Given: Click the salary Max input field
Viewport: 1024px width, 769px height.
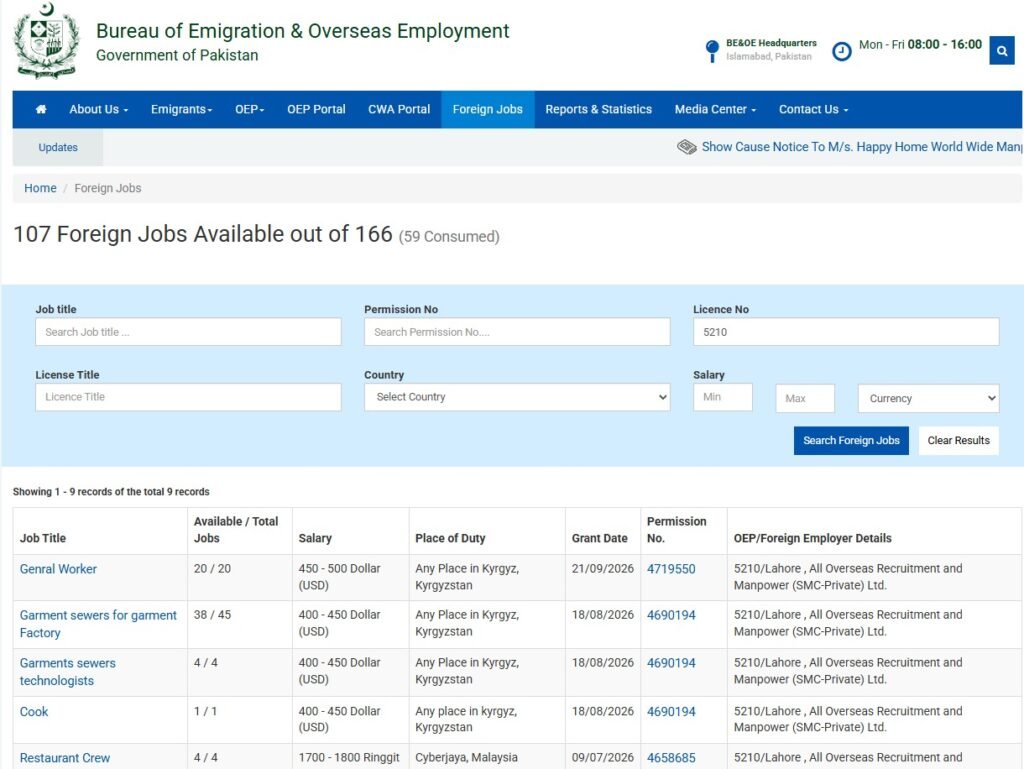Looking at the screenshot, I should point(805,398).
